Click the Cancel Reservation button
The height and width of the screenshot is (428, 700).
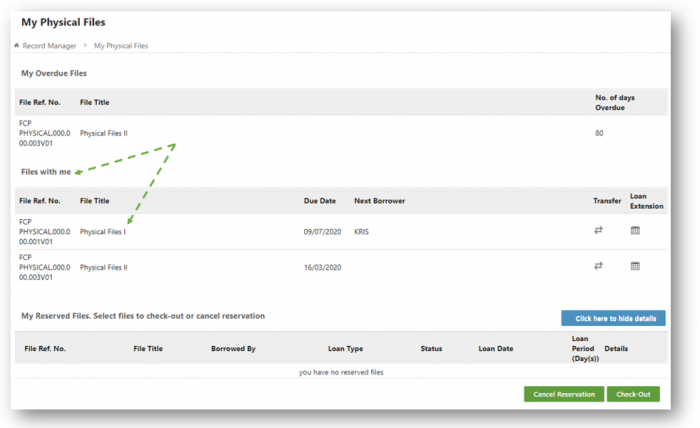point(564,394)
